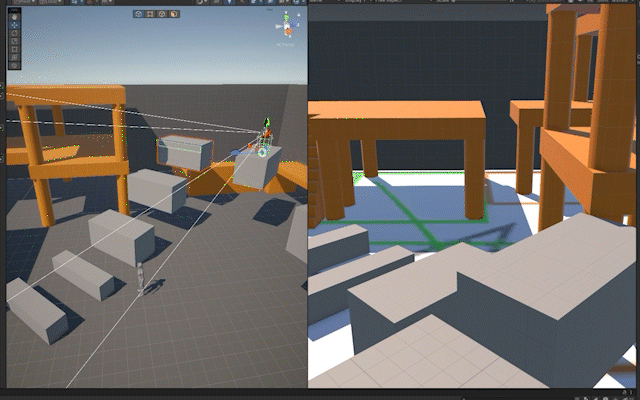The width and height of the screenshot is (640, 400).
Task: Select the outlined grey cube in the scene view
Action: [184, 153]
